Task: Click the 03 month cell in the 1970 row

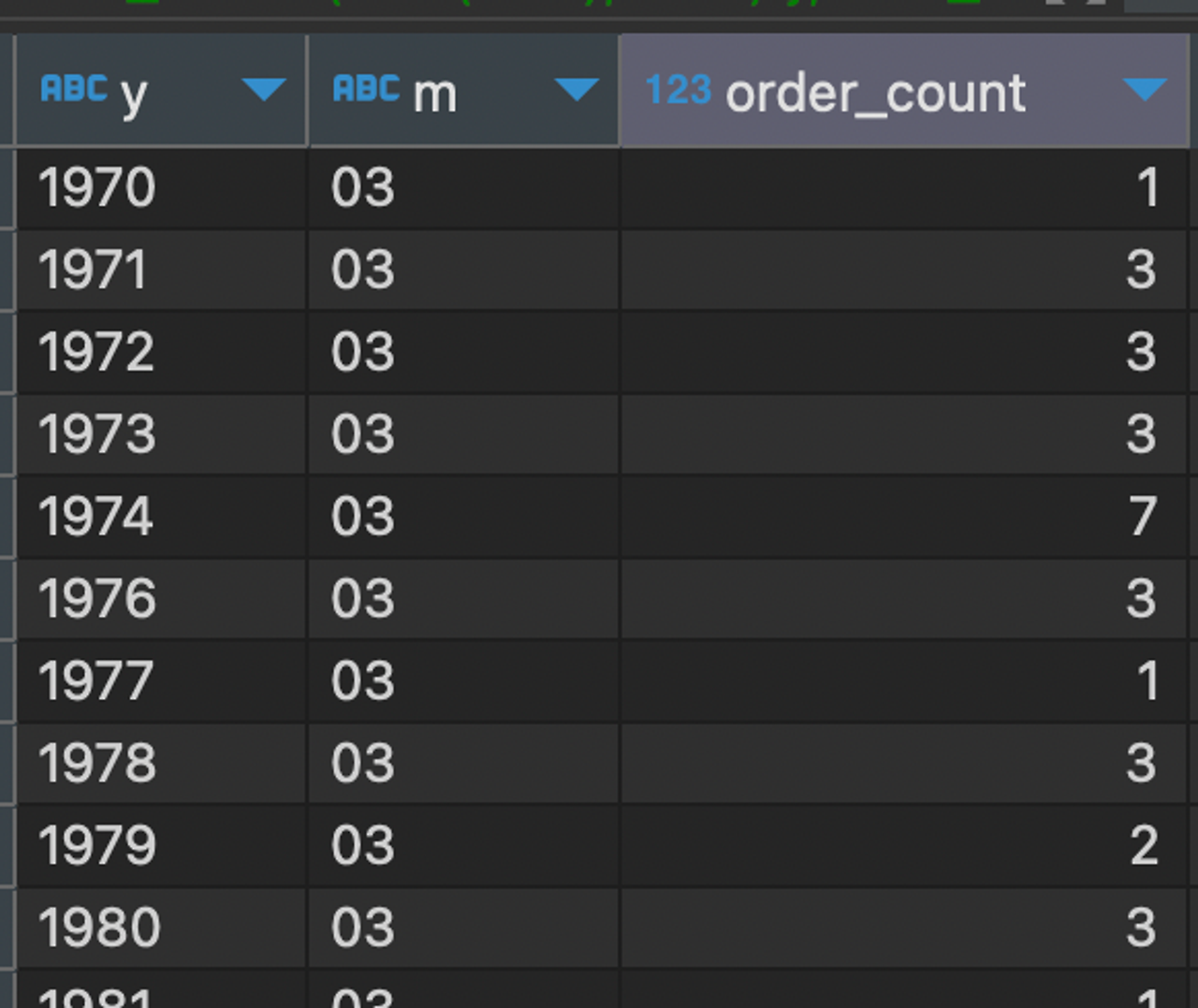Action: (x=464, y=188)
